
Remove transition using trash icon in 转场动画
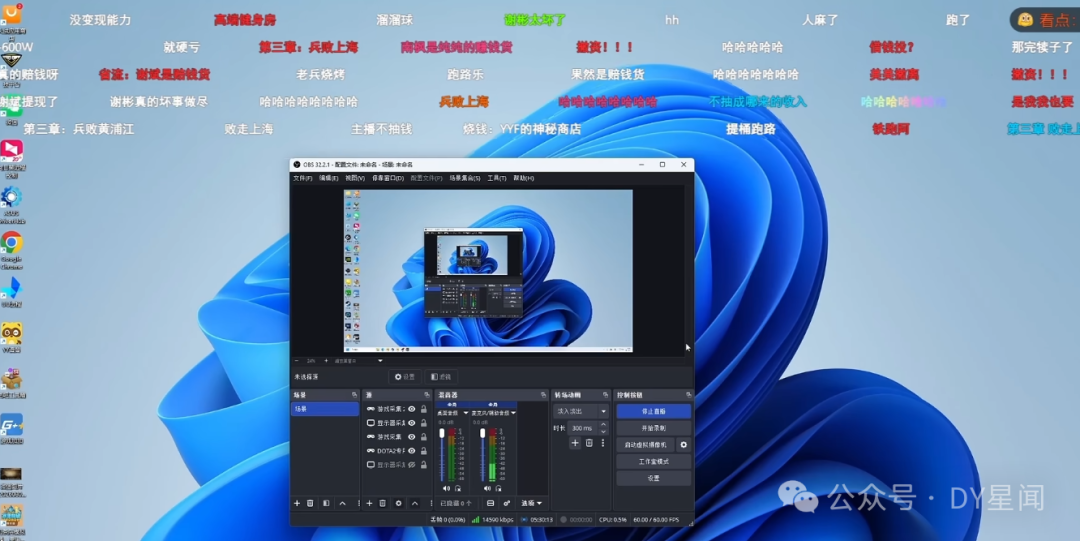pos(589,443)
